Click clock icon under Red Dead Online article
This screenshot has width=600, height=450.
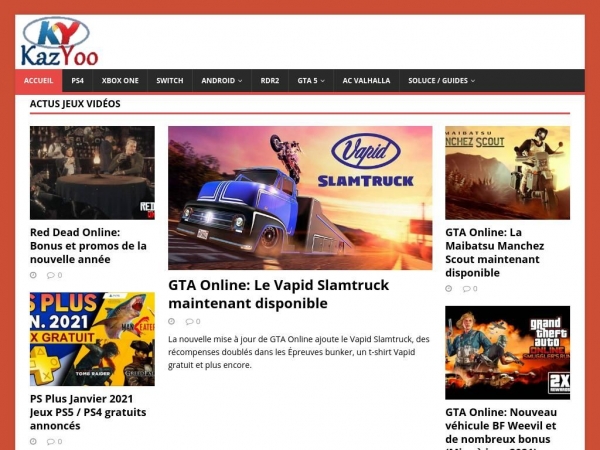[x=33, y=275]
